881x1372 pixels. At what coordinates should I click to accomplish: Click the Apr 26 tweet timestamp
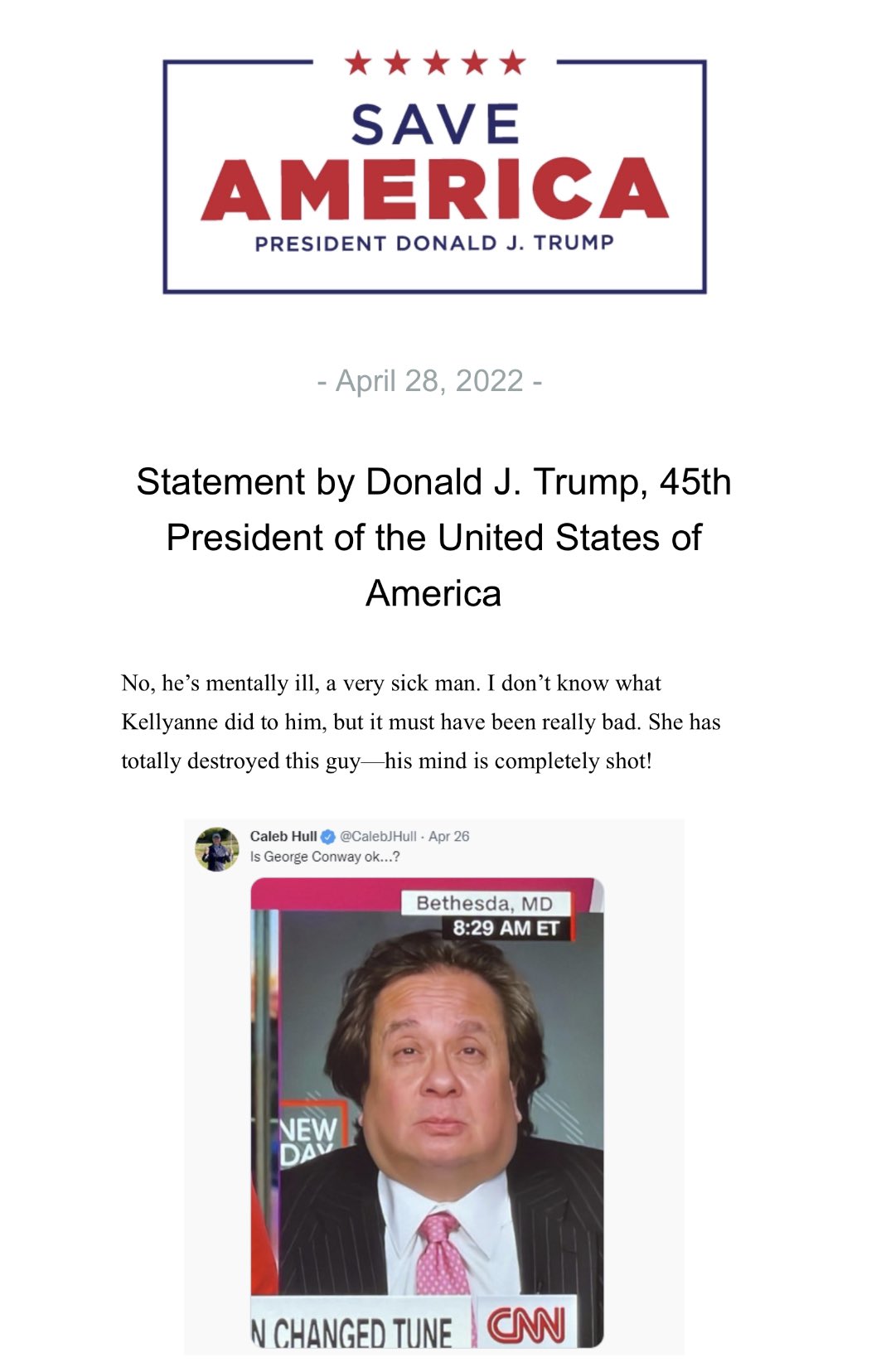coord(449,837)
